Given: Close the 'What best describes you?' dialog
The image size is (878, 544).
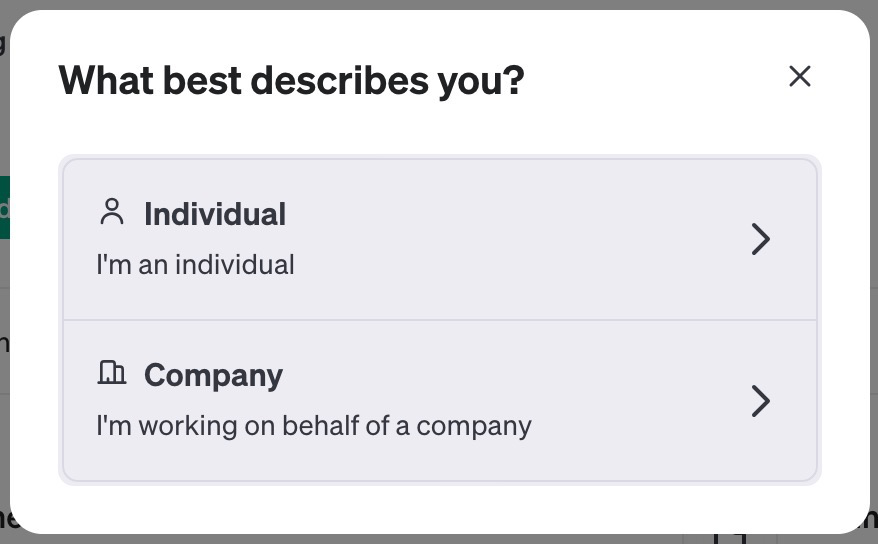Looking at the screenshot, I should coord(800,76).
